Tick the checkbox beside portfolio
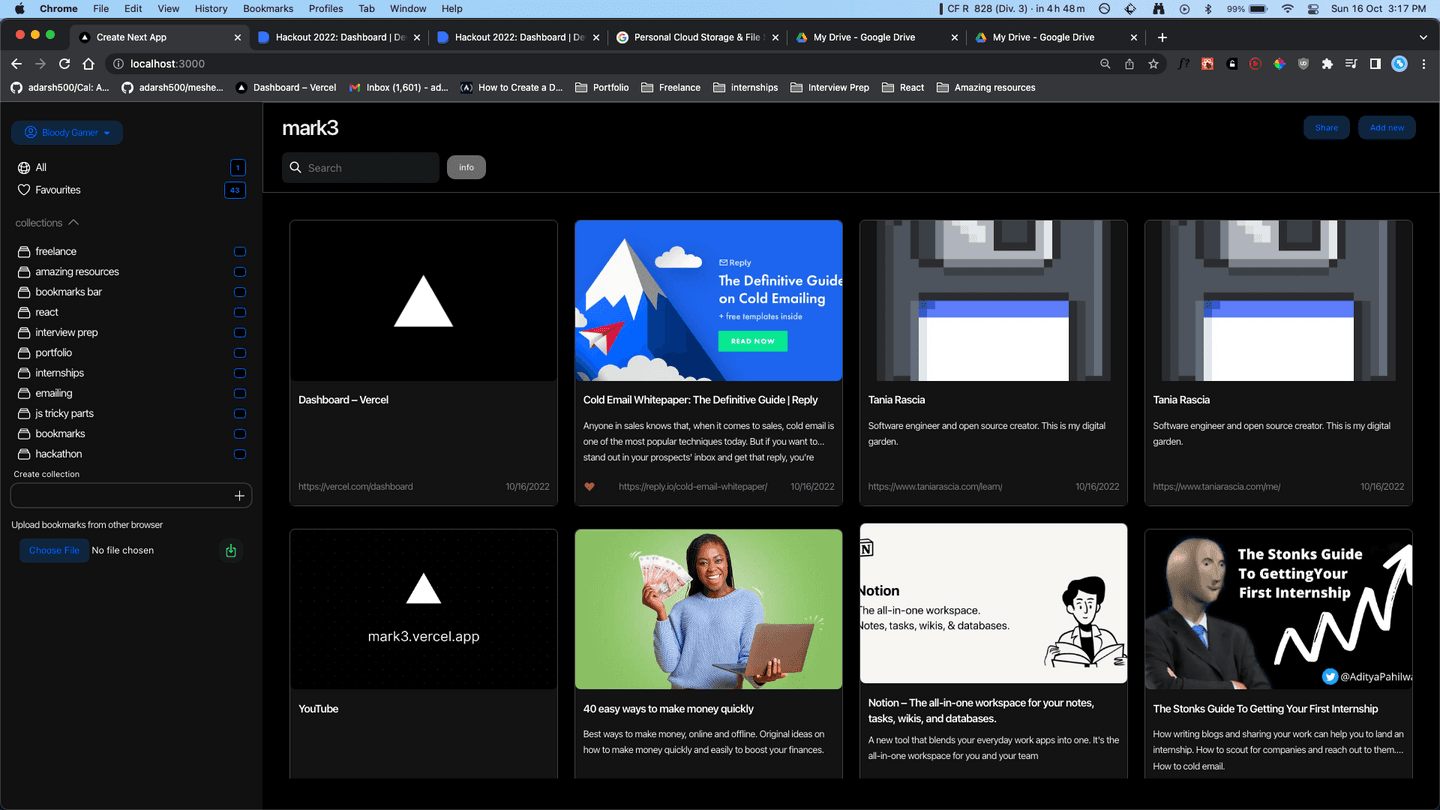The width and height of the screenshot is (1440, 810). (240, 353)
